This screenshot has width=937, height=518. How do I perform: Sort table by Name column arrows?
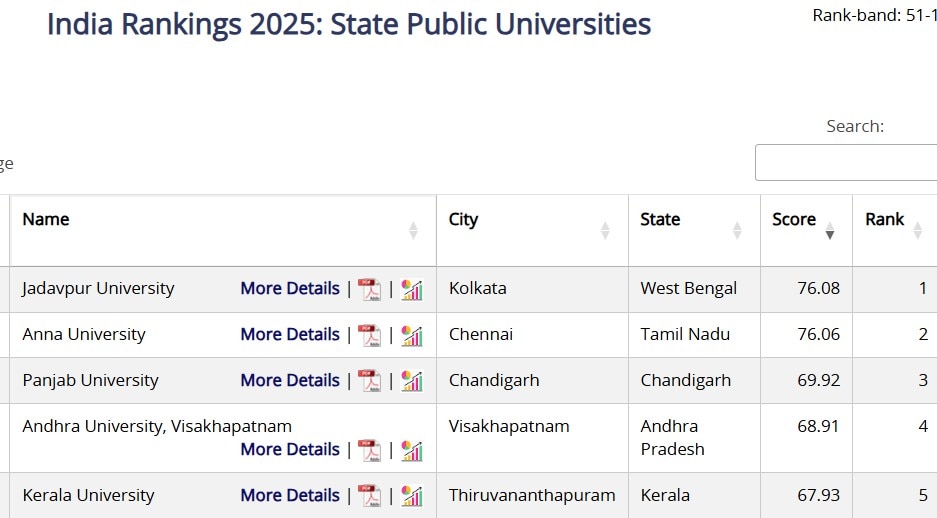click(x=413, y=231)
